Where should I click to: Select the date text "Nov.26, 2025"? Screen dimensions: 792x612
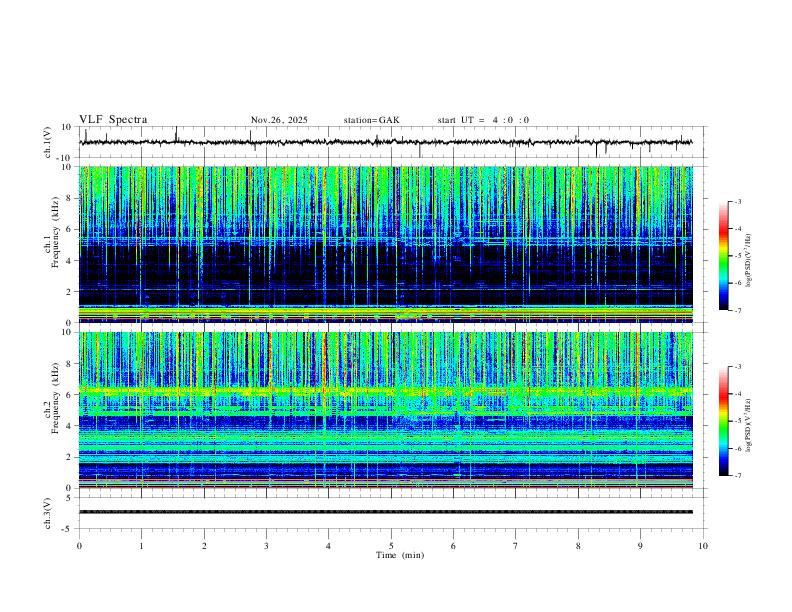279,120
